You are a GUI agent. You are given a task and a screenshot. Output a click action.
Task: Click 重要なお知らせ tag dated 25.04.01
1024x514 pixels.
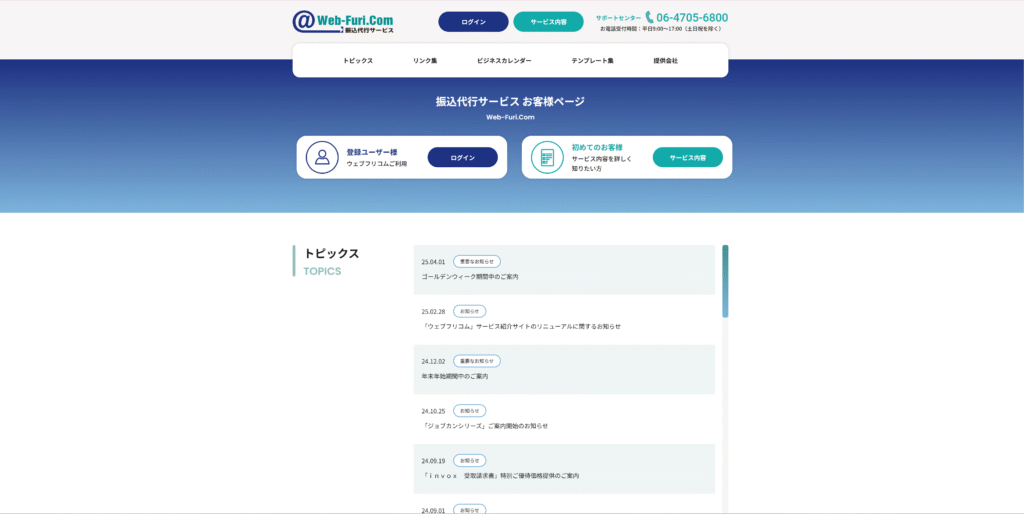(477, 261)
